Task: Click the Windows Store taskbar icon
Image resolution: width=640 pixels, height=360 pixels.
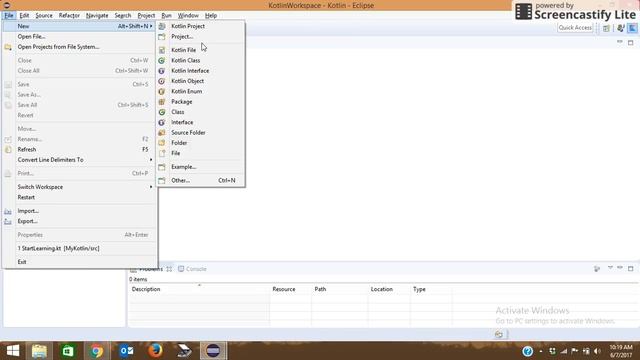Action: 68,351
